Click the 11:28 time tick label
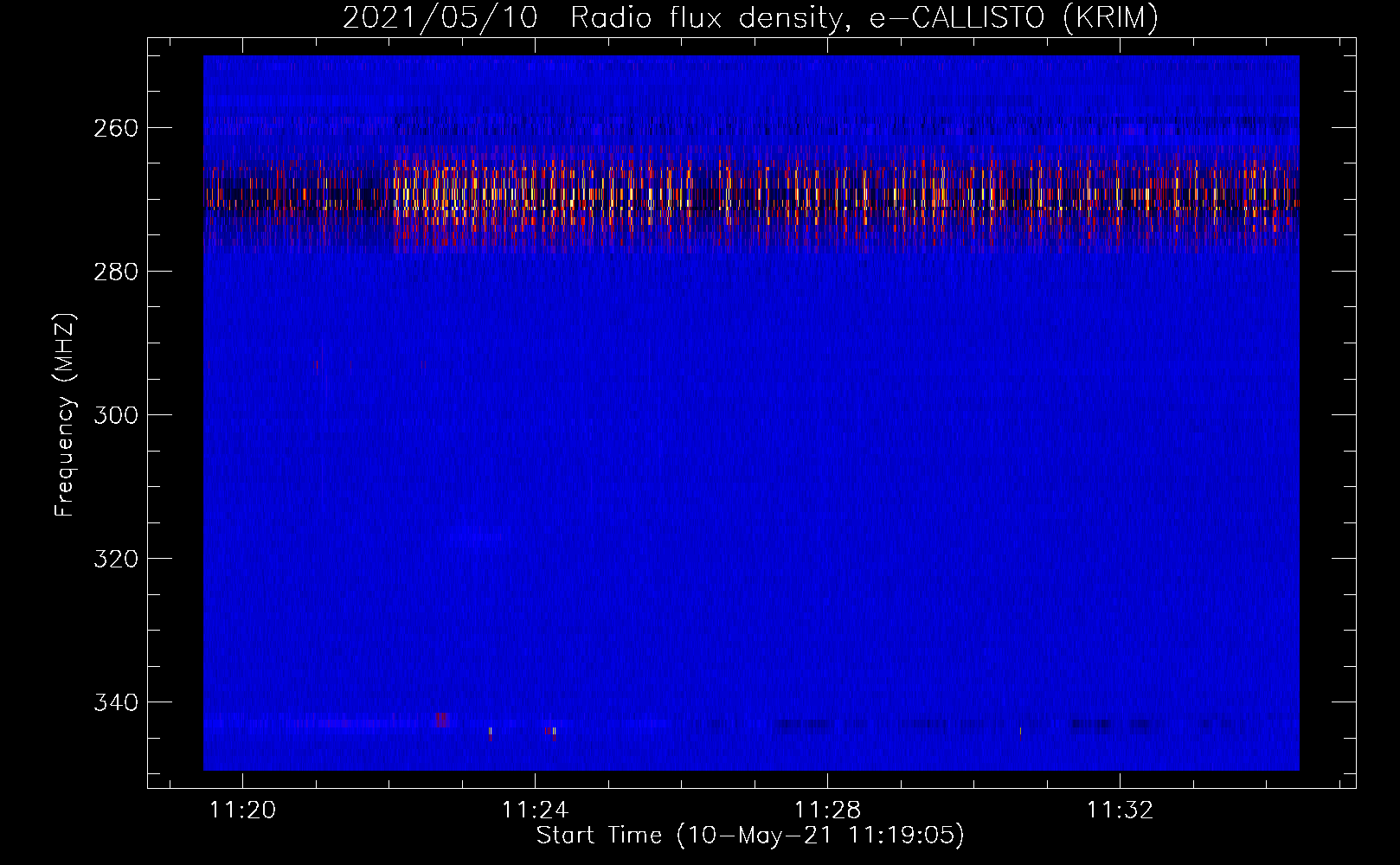Screen dimensions: 1400x865 coord(828,811)
